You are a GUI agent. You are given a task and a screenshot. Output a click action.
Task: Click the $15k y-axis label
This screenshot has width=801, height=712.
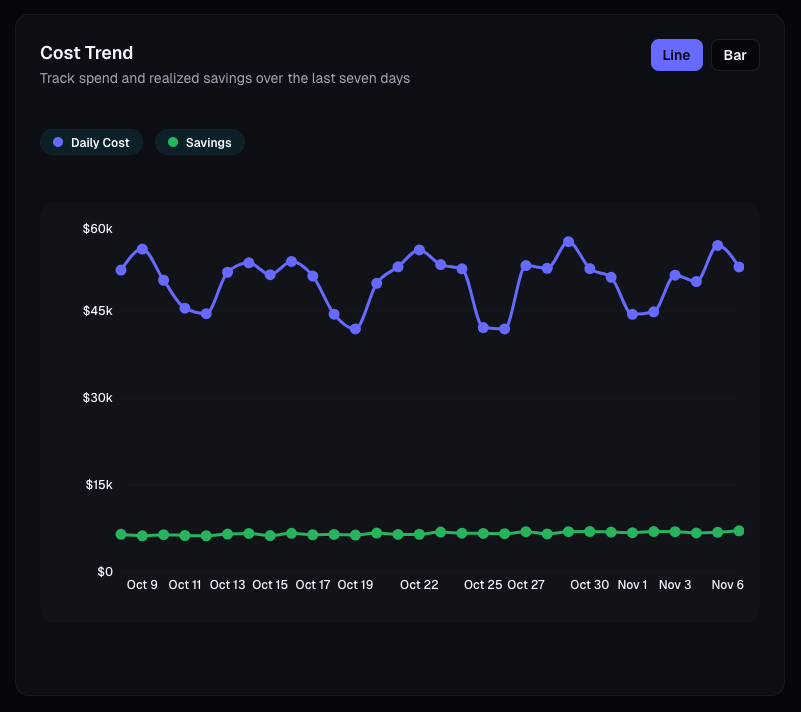click(x=97, y=485)
